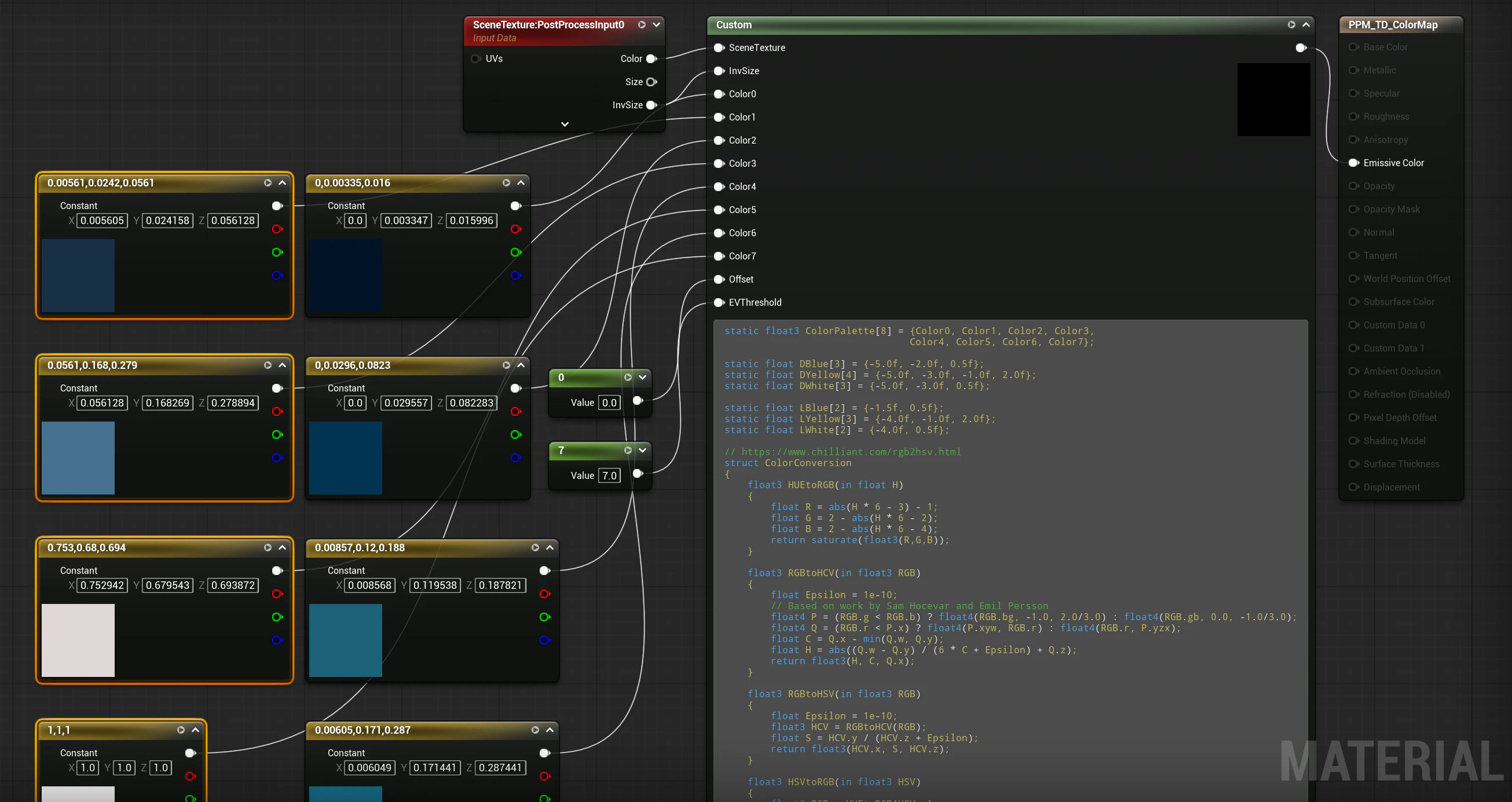The width and height of the screenshot is (1512, 802).
Task: Click the X value field of constant 0.0561,0.168,0.279
Action: coord(102,403)
